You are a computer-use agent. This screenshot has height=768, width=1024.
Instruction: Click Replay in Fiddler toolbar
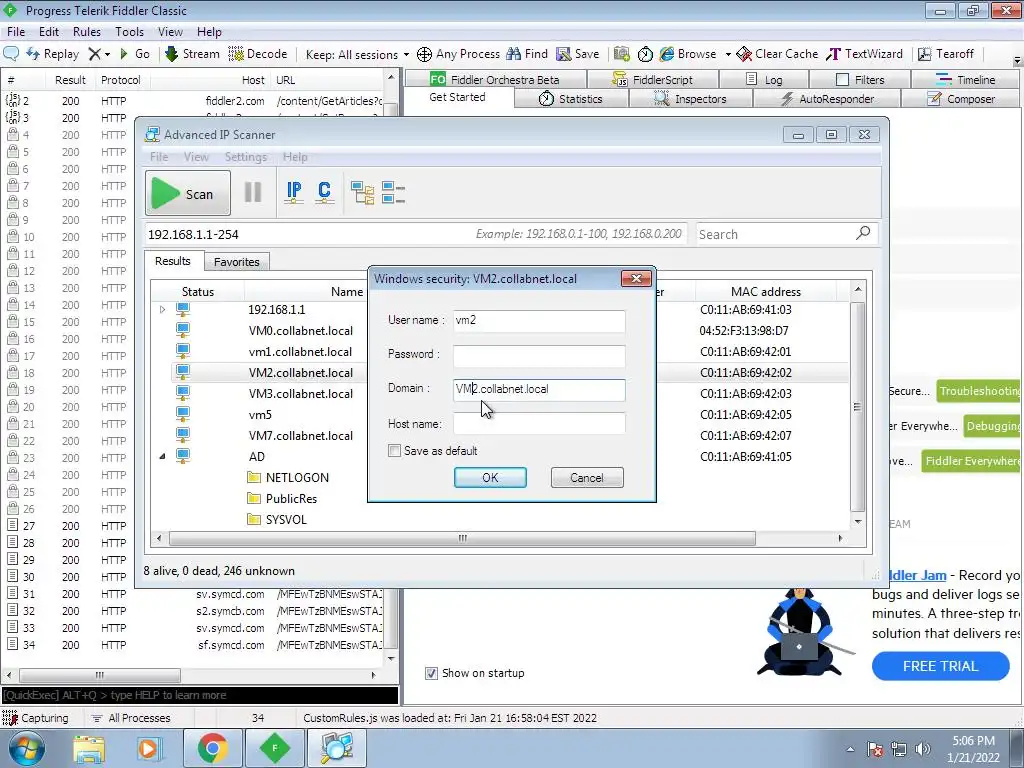[x=52, y=54]
